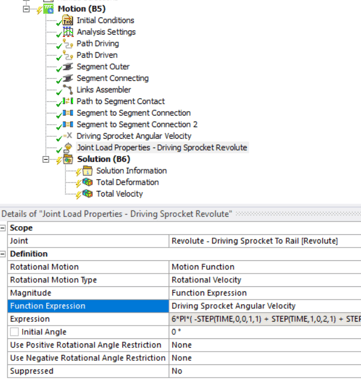Click the highlighted Function Expression property label
The width and height of the screenshot is (361, 388).
click(88, 306)
